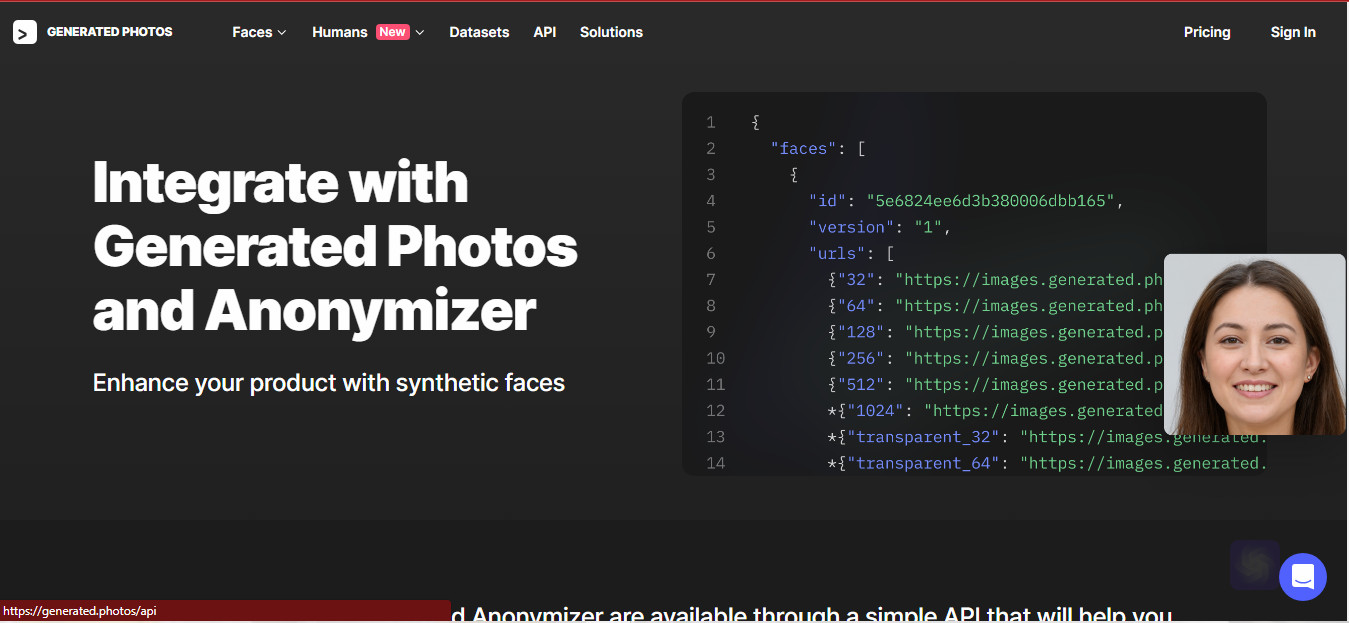Click the New badge next to Humans

(x=392, y=32)
